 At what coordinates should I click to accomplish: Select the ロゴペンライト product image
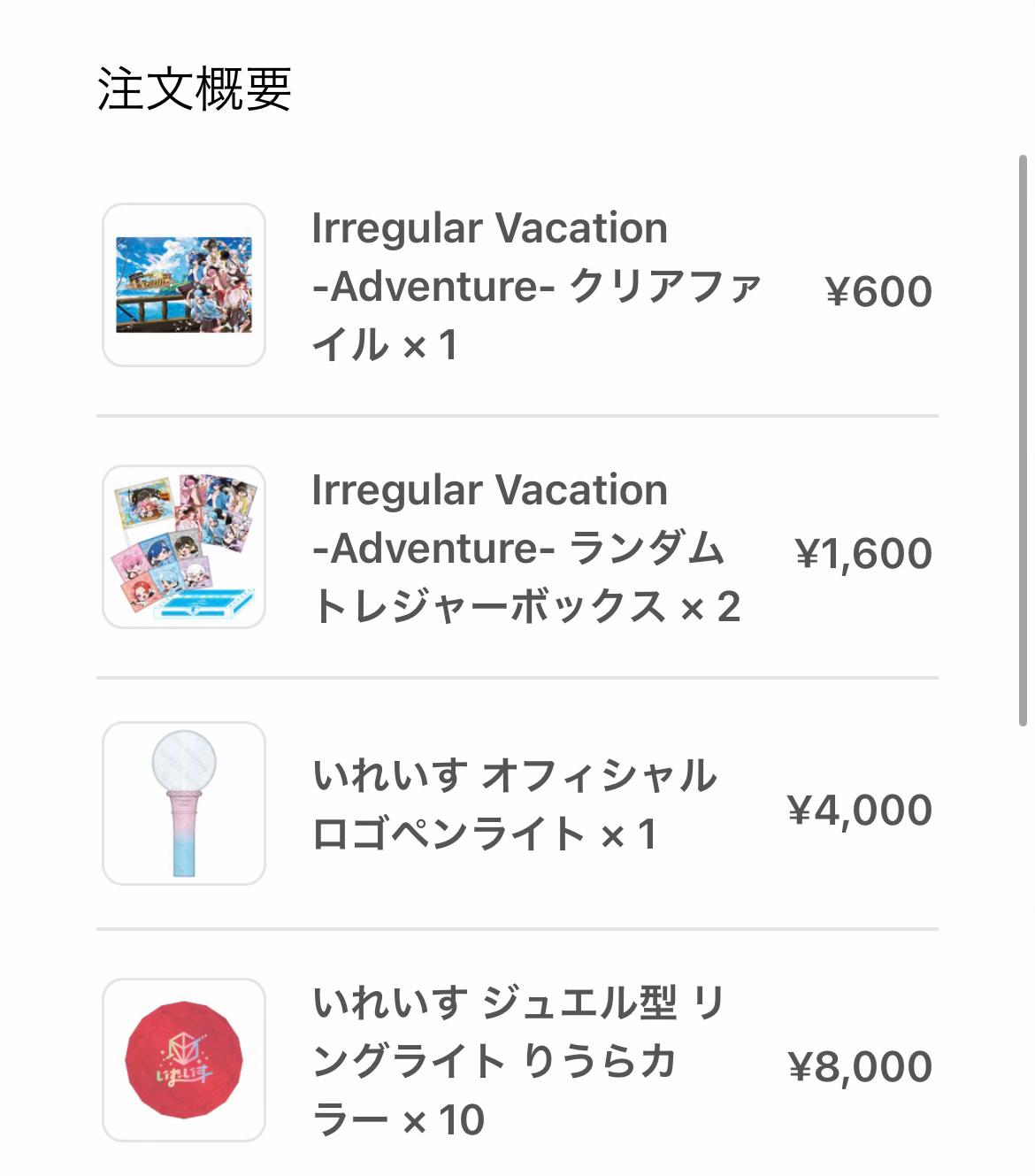point(184,803)
